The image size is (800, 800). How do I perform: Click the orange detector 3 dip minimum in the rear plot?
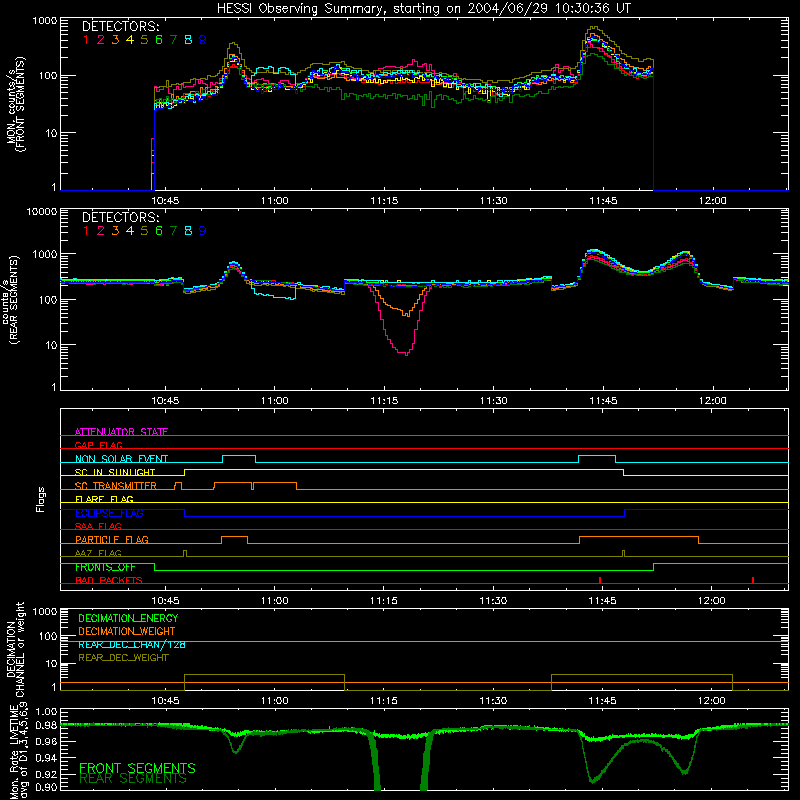click(407, 314)
